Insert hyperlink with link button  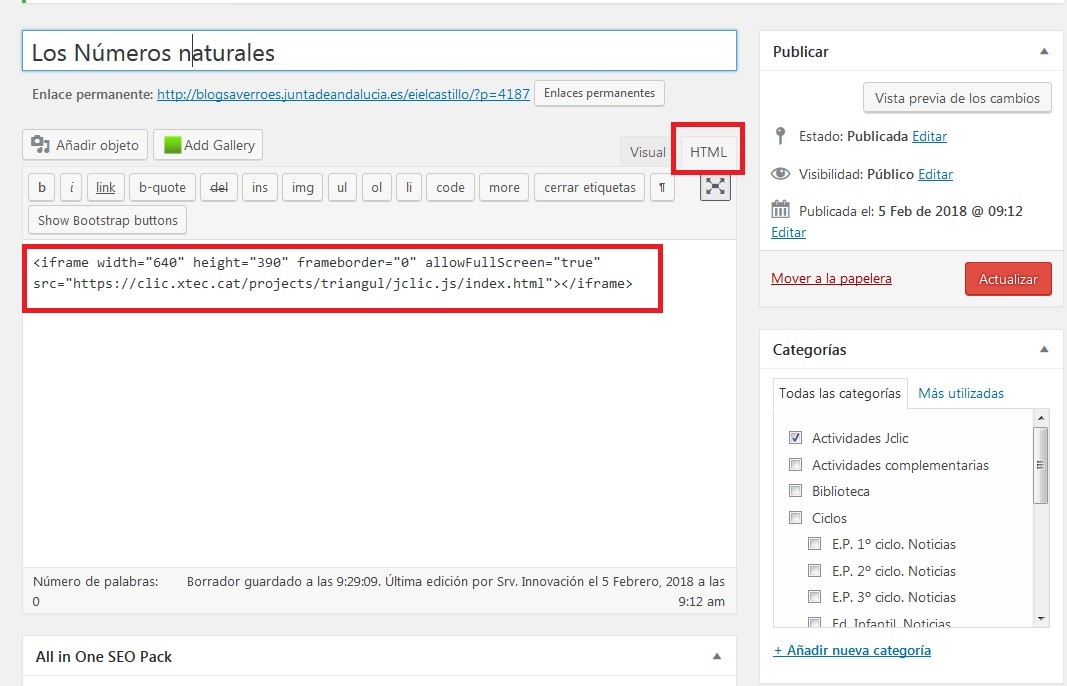click(105, 188)
